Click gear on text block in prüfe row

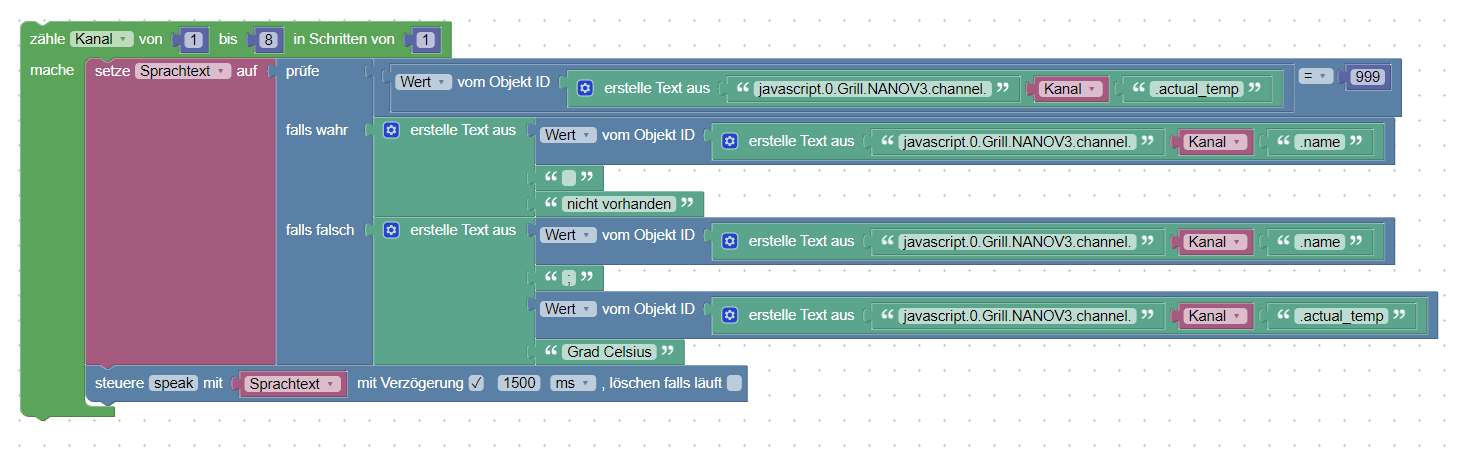tap(586, 88)
